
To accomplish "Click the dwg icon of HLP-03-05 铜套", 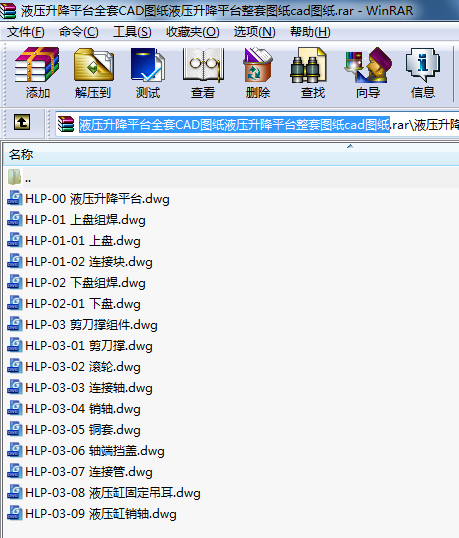I will coord(15,429).
